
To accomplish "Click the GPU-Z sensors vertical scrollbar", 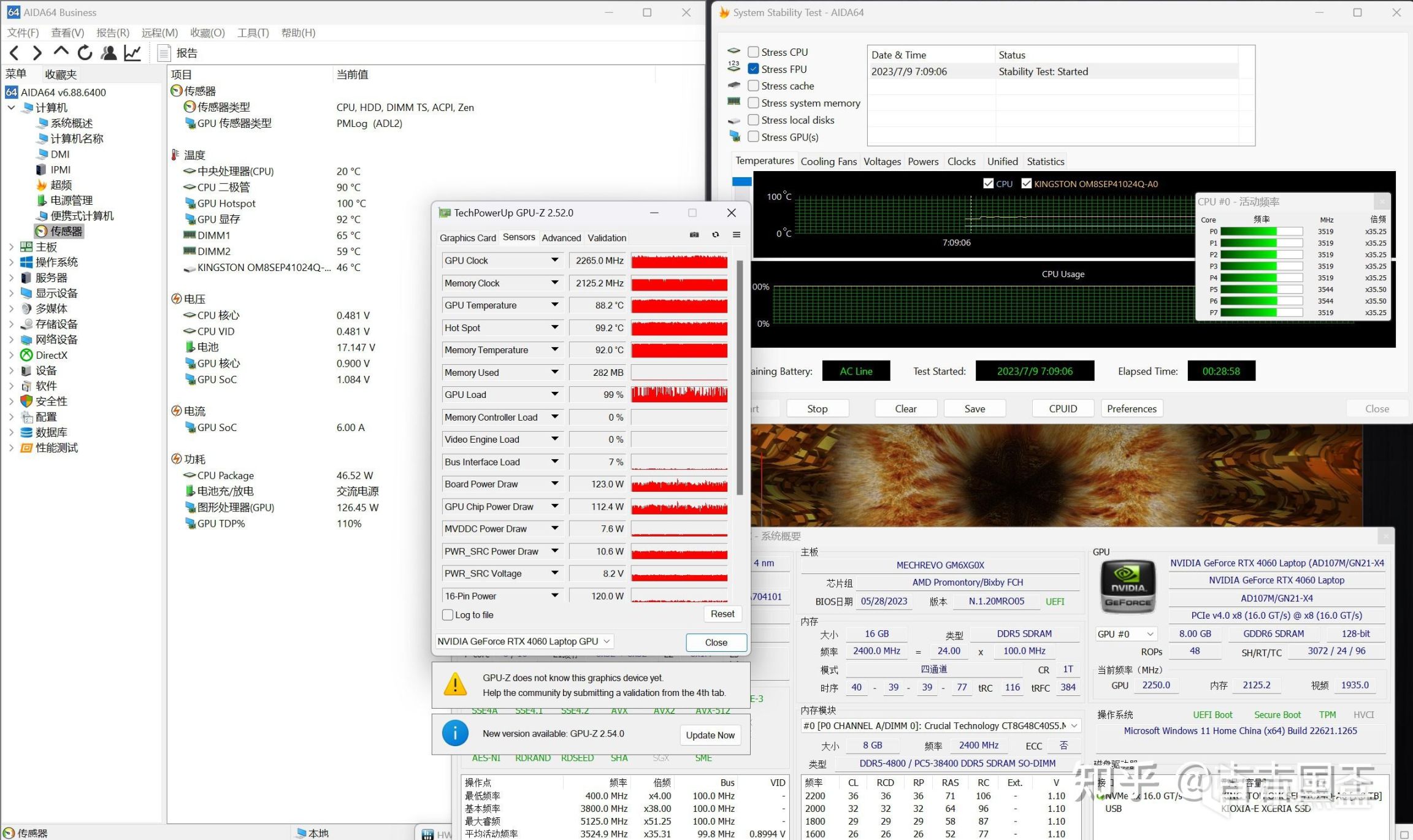I will click(x=740, y=377).
